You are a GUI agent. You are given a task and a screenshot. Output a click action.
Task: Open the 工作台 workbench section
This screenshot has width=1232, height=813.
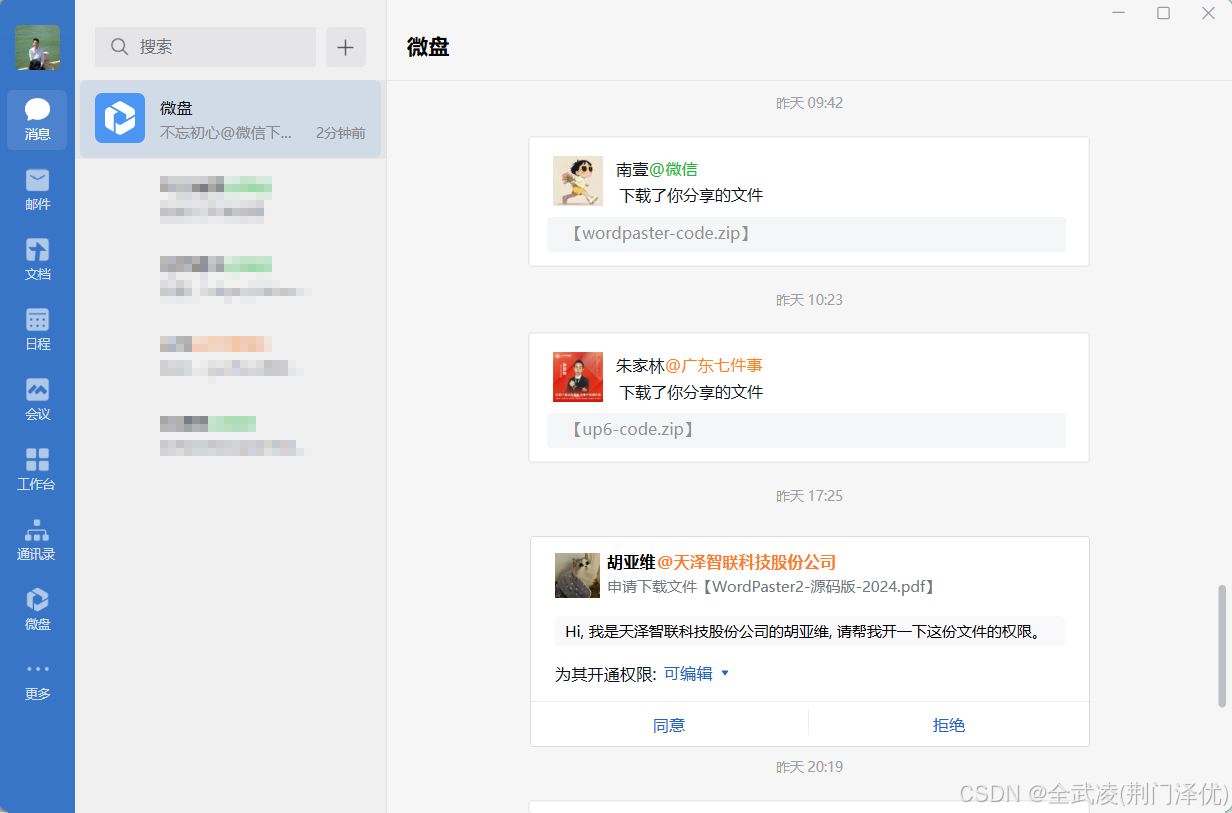click(37, 470)
